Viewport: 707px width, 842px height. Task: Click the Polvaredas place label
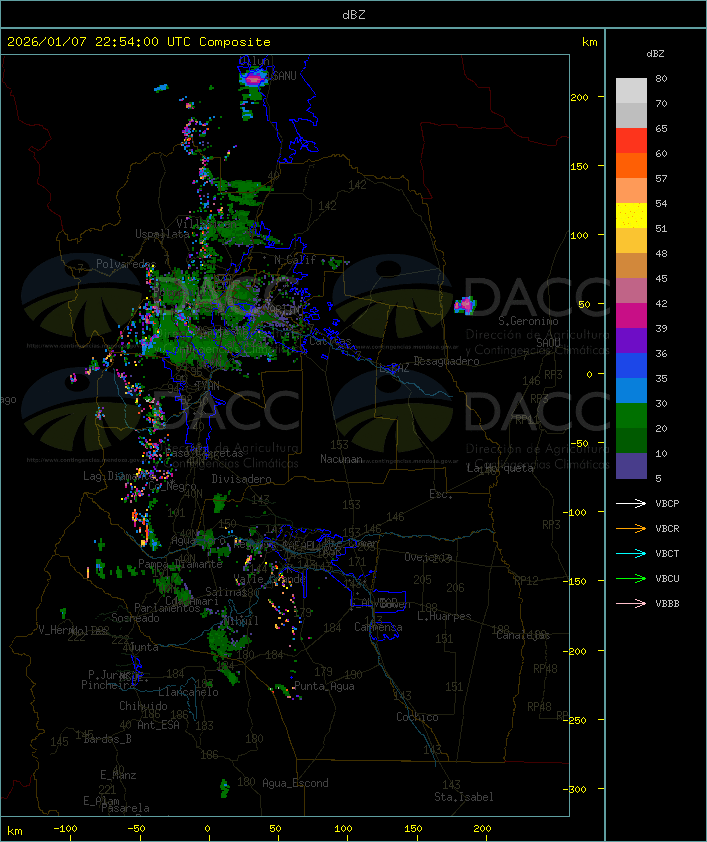[126, 264]
